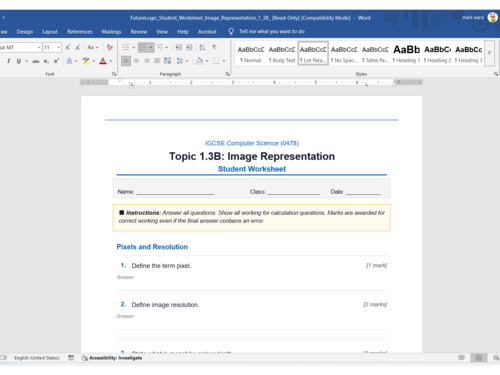Apply the Body Text style
Screen dimensions: 500x375
click(x=282, y=54)
